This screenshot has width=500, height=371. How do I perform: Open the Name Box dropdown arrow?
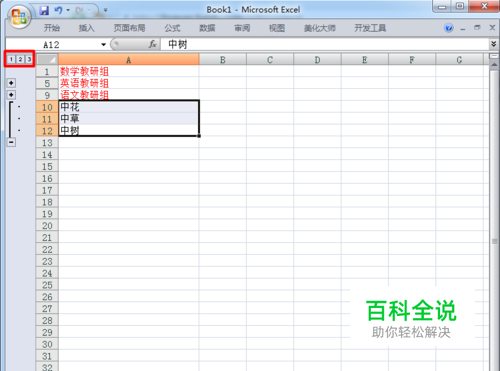[x=103, y=45]
